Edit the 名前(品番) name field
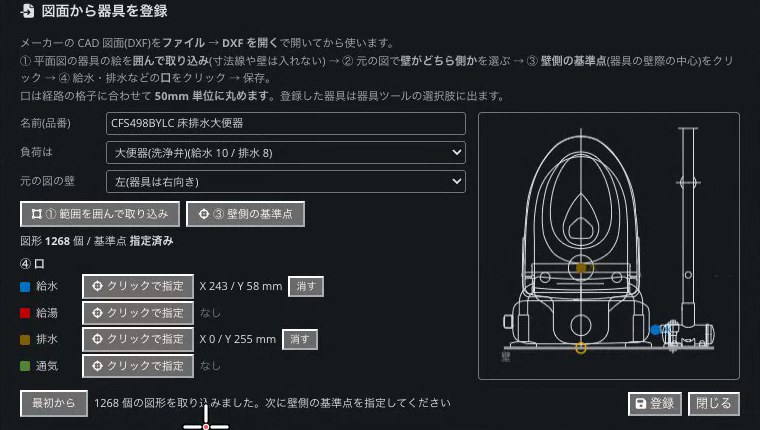Image resolution: width=760 pixels, height=430 pixels. 285,123
